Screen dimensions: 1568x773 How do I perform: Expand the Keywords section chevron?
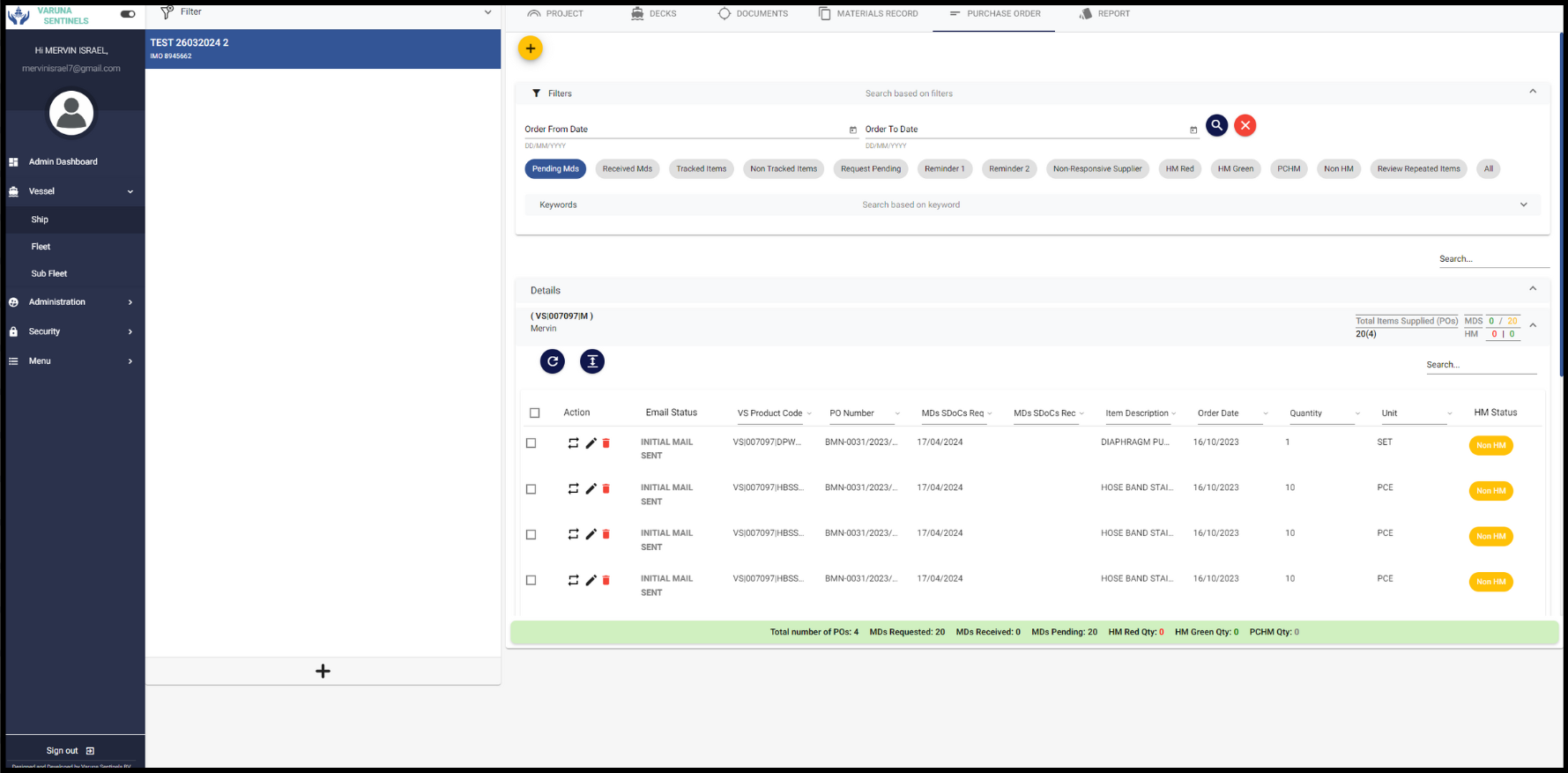pyautogui.click(x=1524, y=204)
